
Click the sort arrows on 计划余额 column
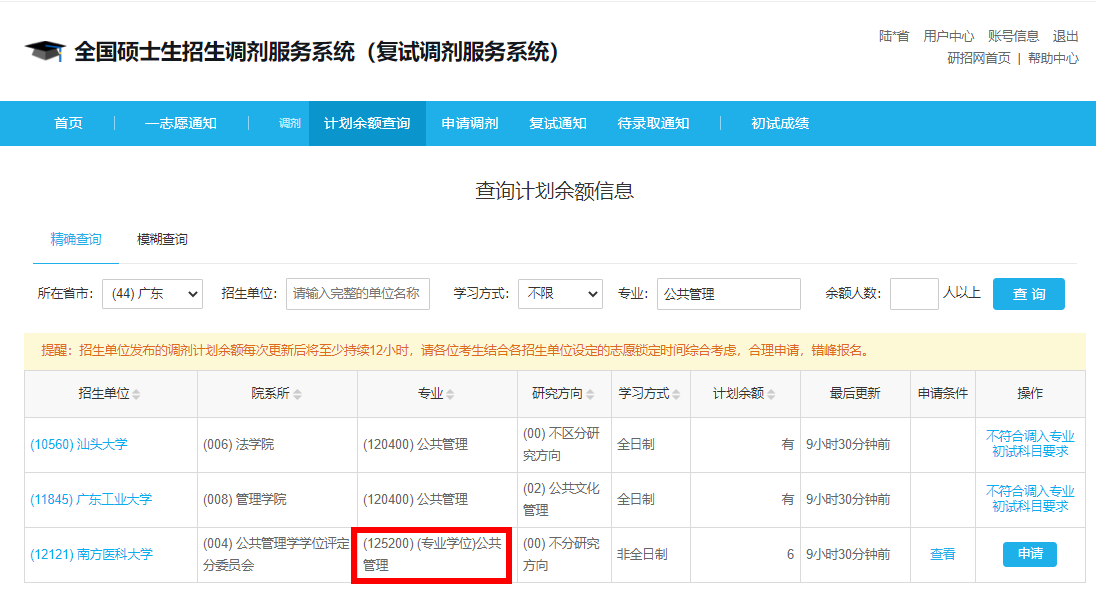(x=772, y=393)
